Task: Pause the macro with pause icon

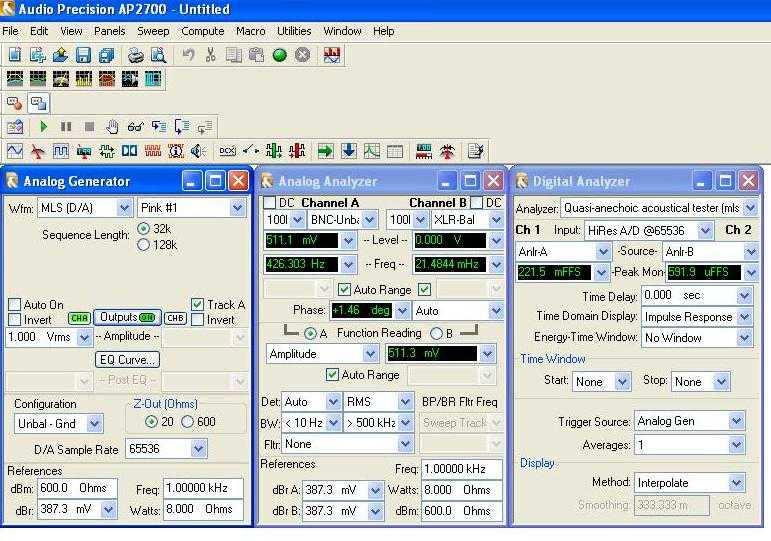Action: tap(66, 127)
